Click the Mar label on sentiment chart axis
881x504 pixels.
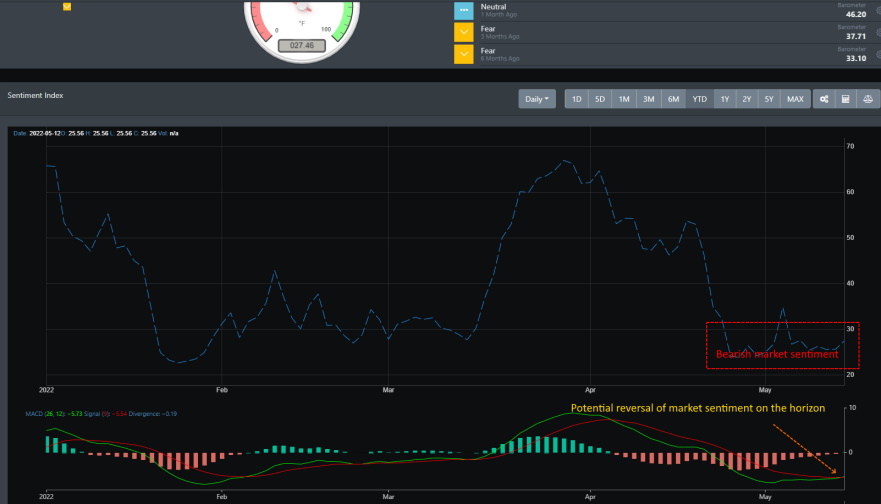pos(388,390)
